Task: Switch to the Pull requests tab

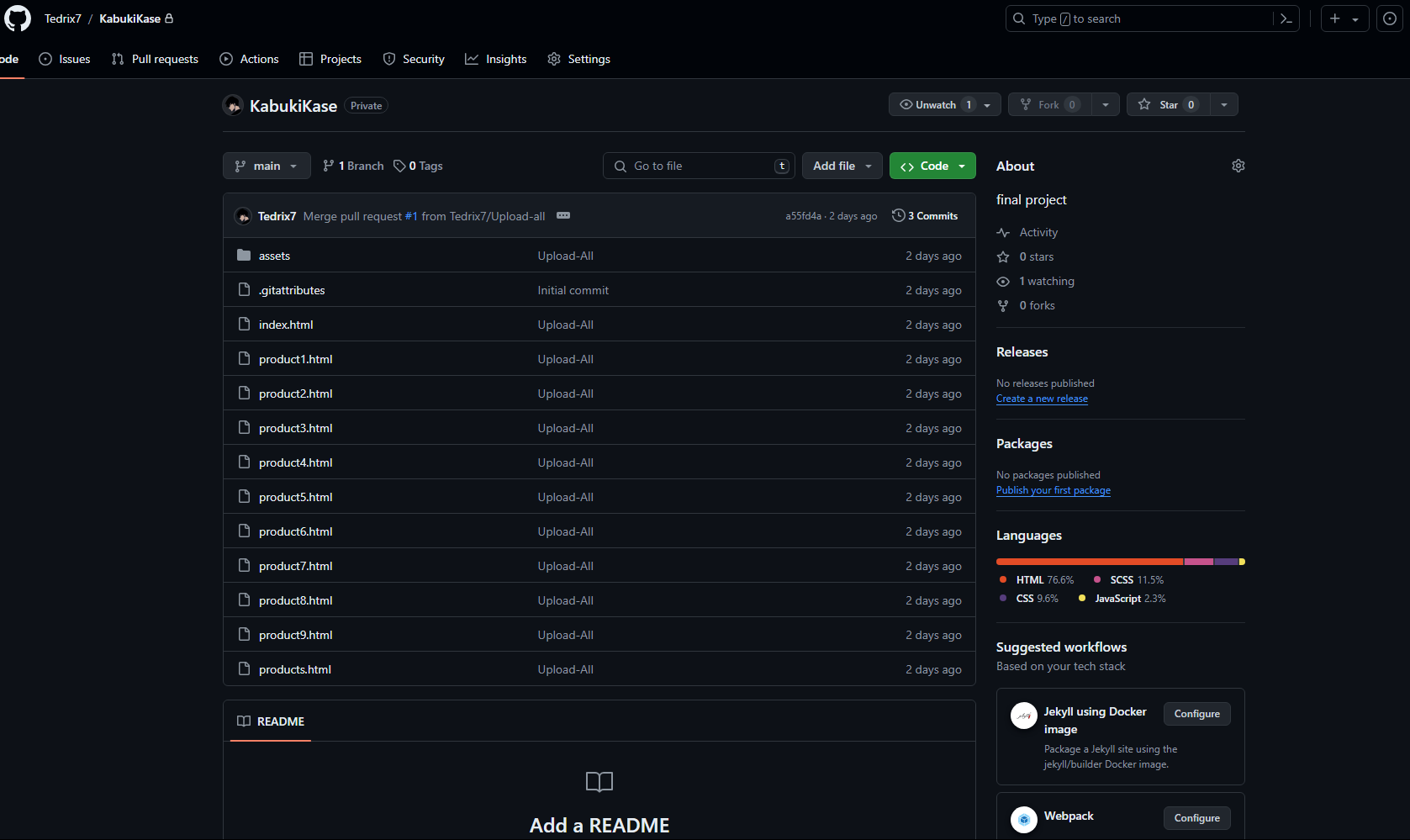Action: 156,59
